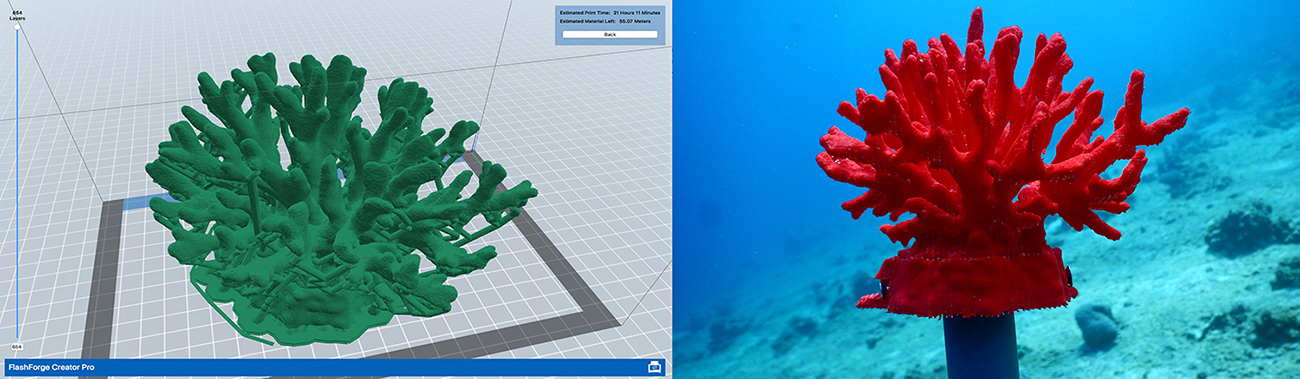Click the Estimated Print Time readout
The image size is (1300, 379).
tap(610, 11)
